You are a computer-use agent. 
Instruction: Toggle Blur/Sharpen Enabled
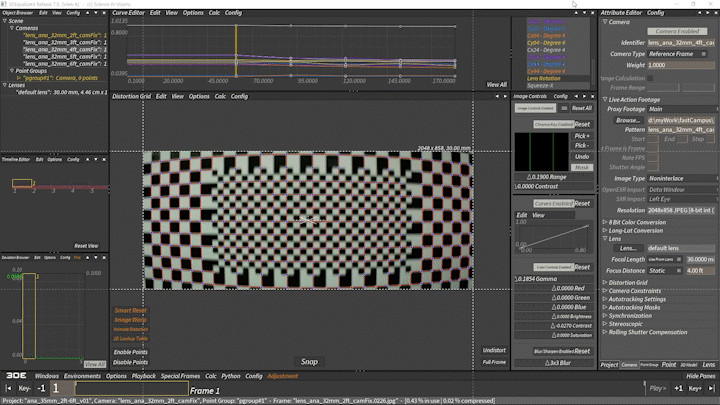coord(553,351)
